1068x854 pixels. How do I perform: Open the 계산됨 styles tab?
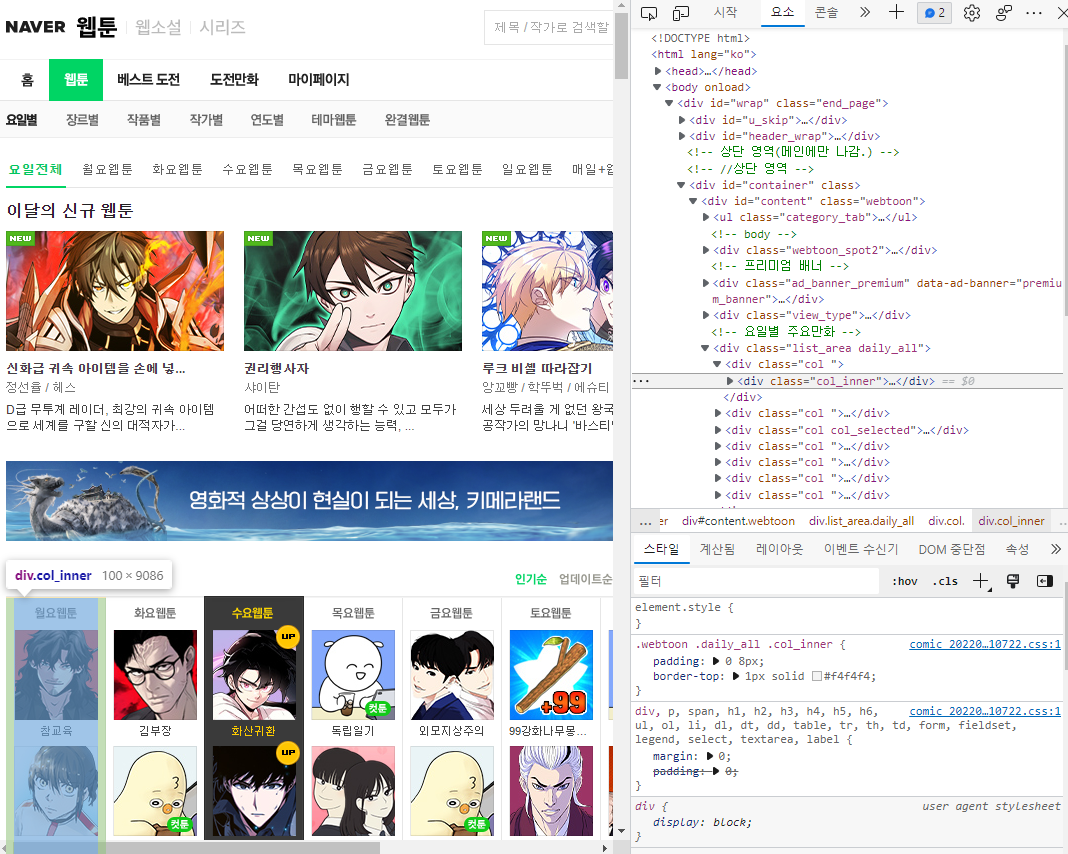click(x=717, y=549)
